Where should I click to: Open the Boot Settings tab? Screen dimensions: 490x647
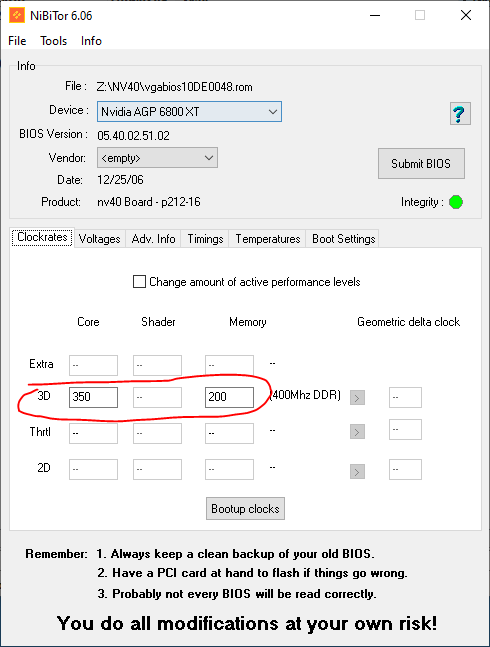click(344, 239)
